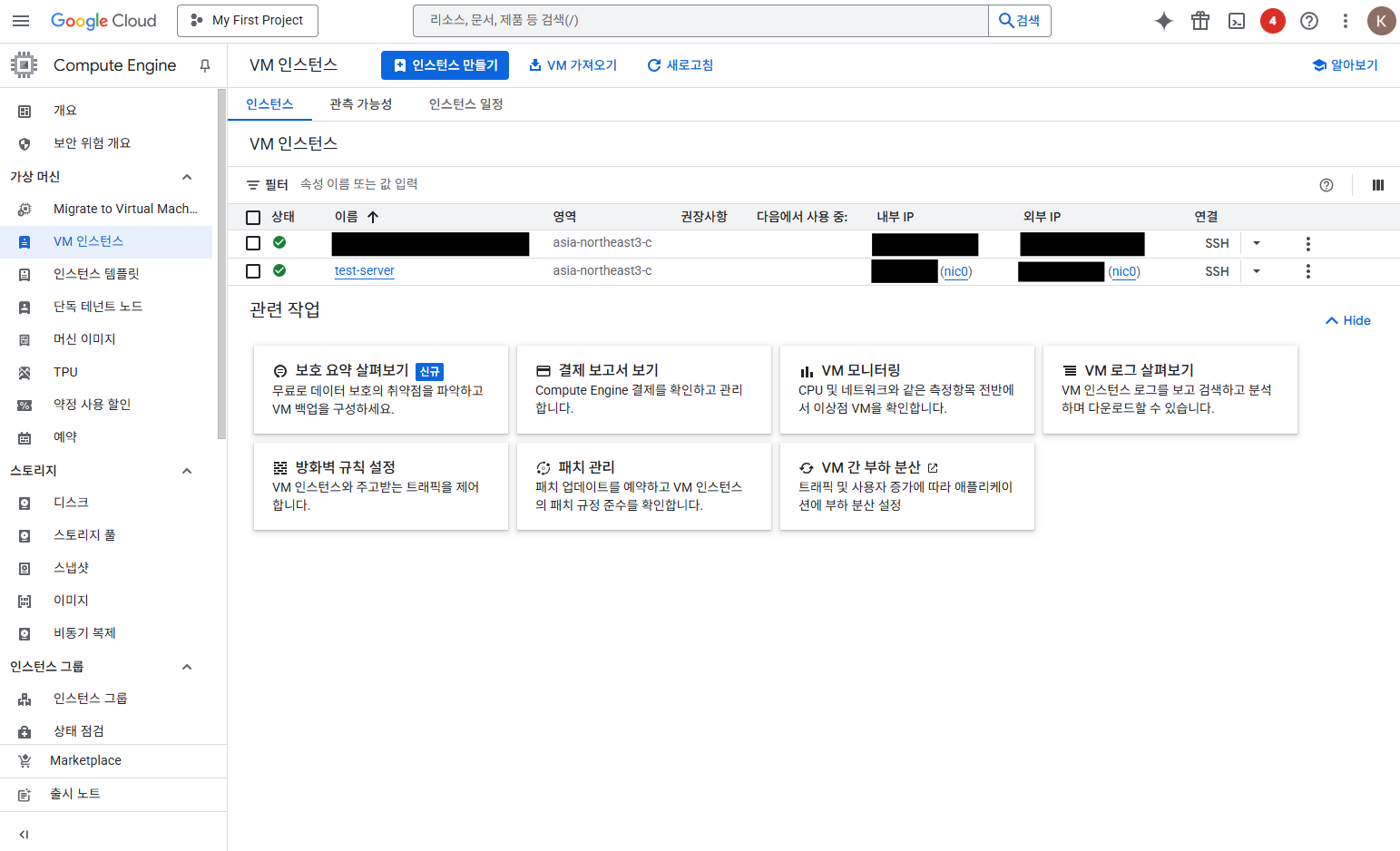Sort by name ascending arrow

tap(373, 217)
